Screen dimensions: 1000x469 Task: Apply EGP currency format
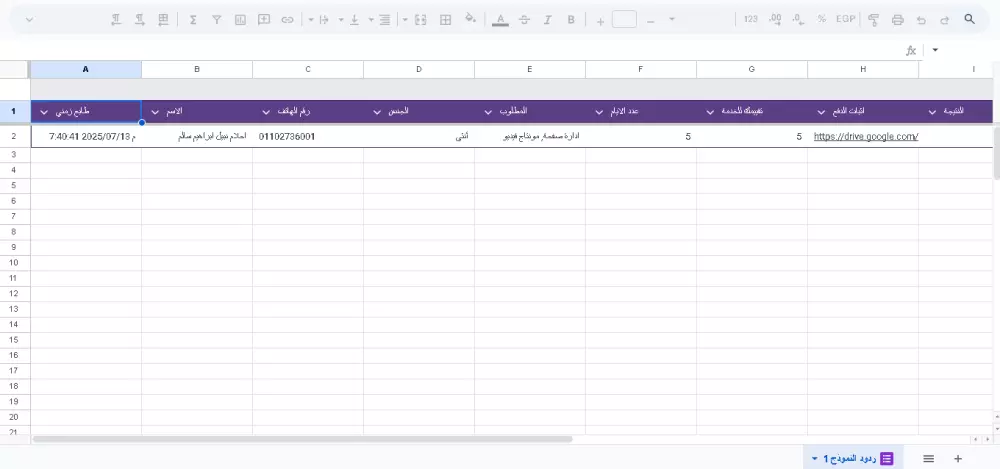[x=846, y=19]
